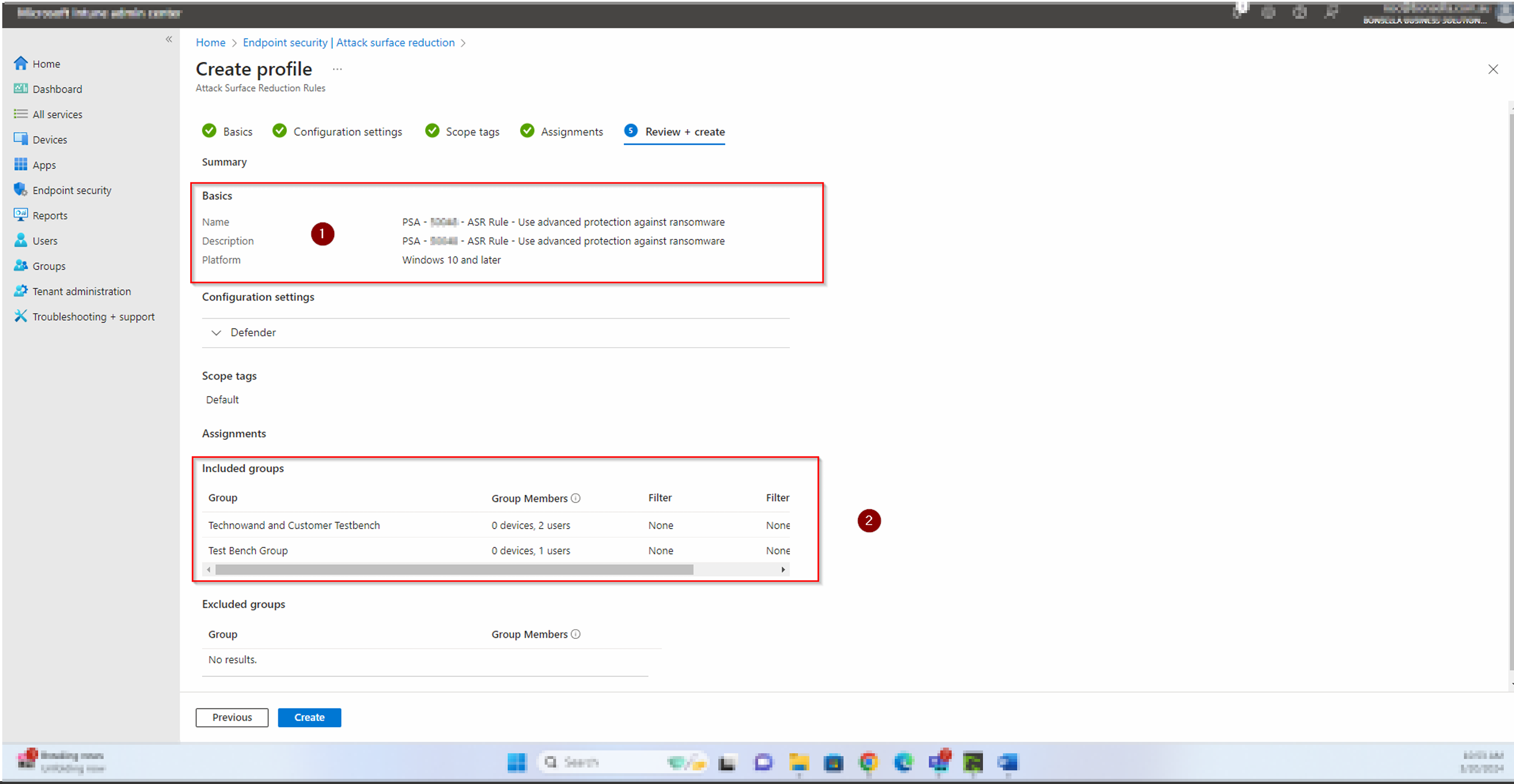1514x784 pixels.
Task: Click the info icon beside Included Group Members
Action: pos(576,498)
